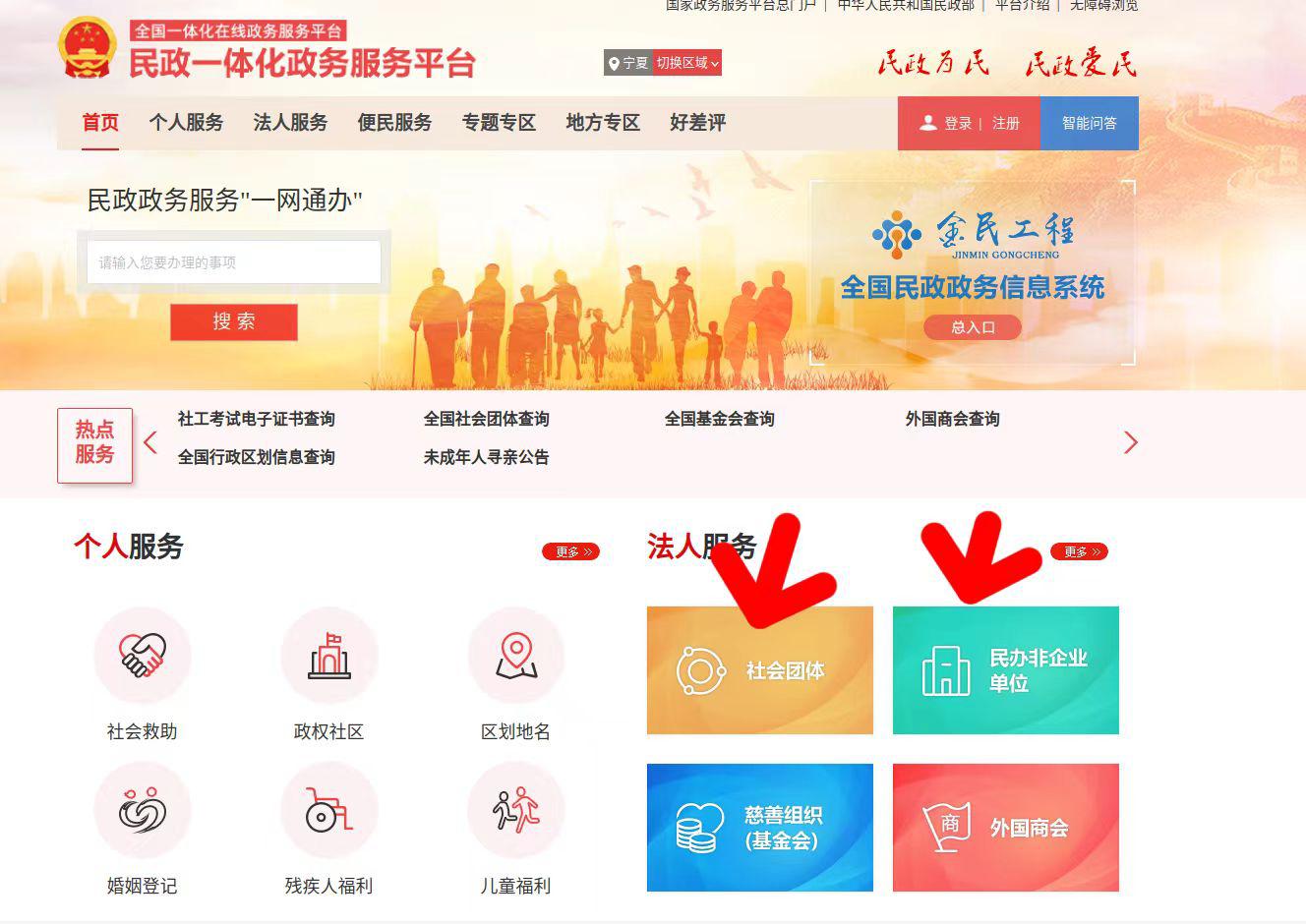
Task: Click the red 搜索 button
Action: (234, 322)
